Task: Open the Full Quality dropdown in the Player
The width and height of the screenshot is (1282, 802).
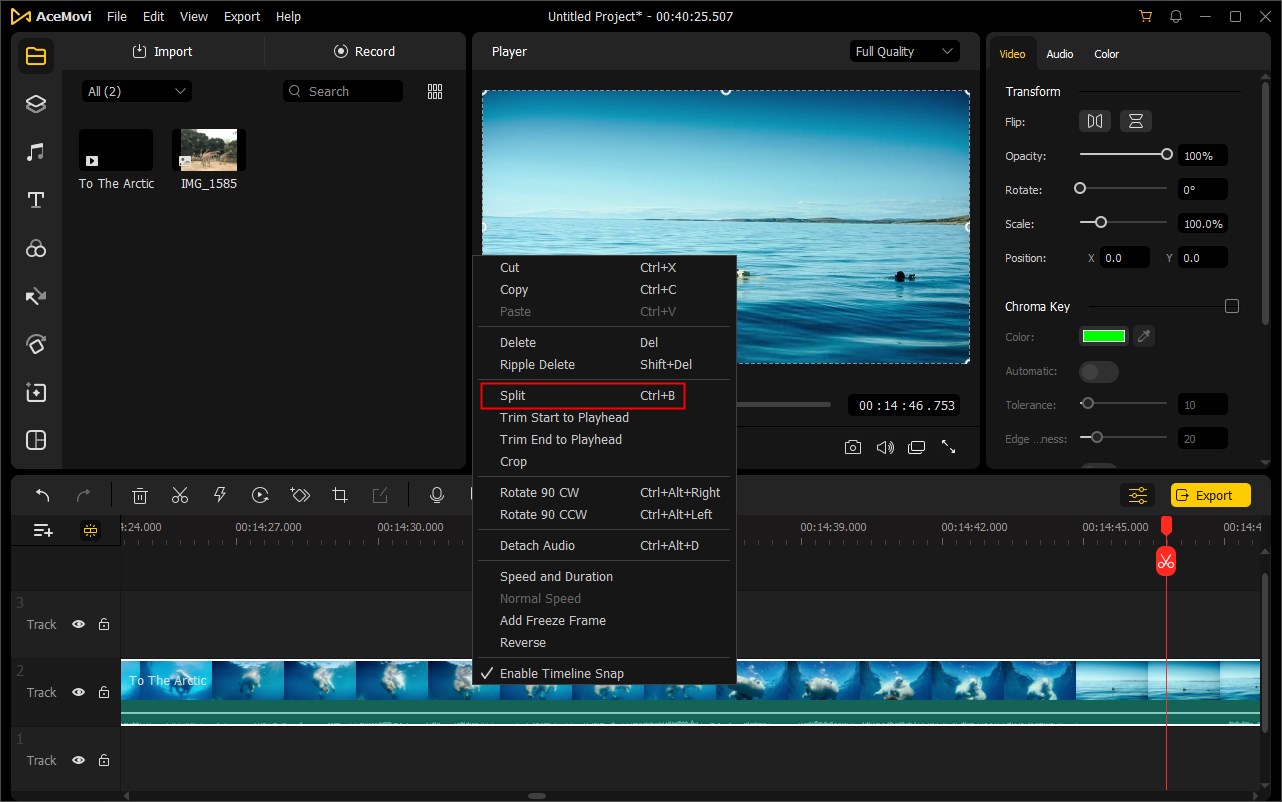Action: (x=903, y=51)
